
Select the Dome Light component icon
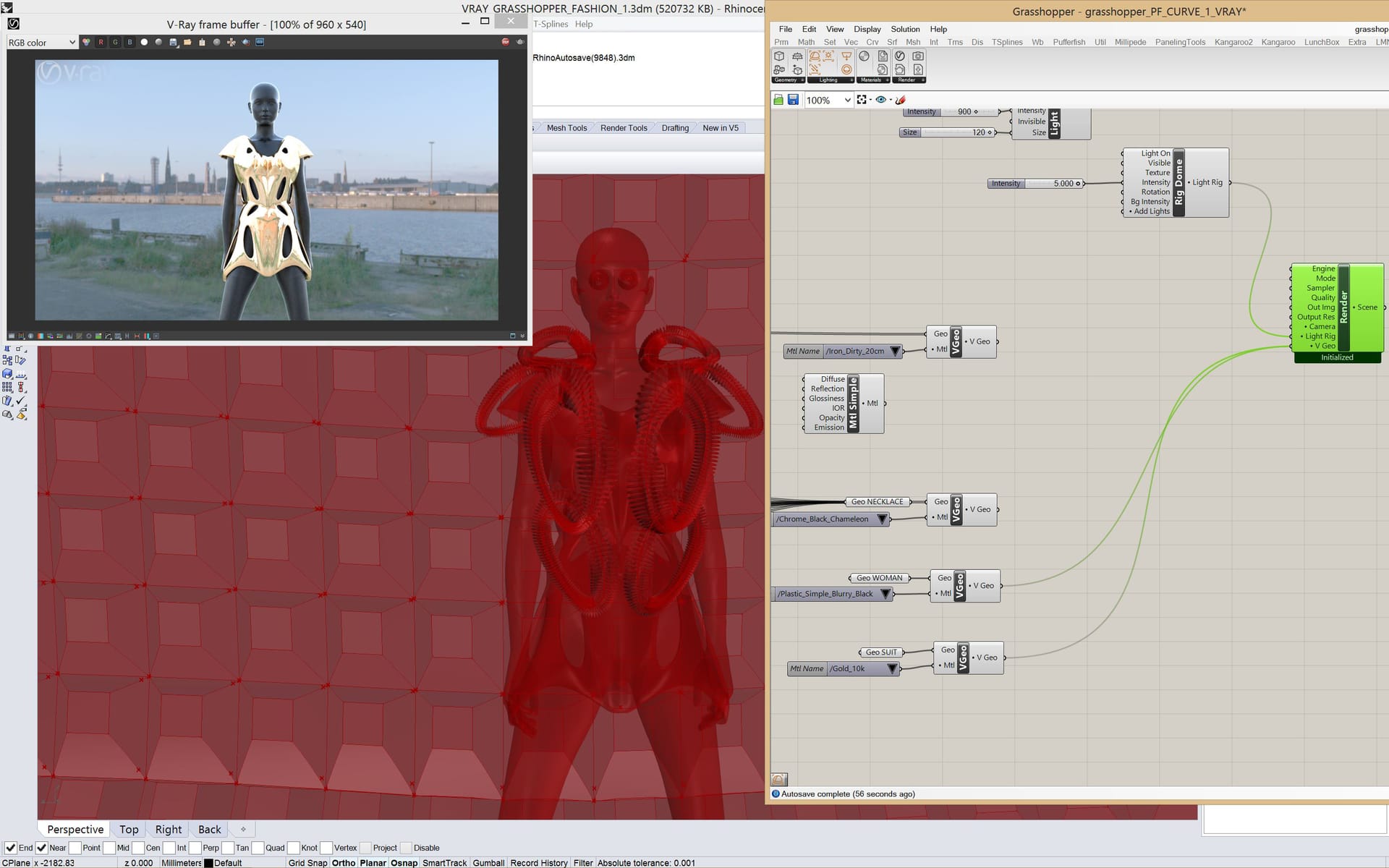(x=815, y=56)
